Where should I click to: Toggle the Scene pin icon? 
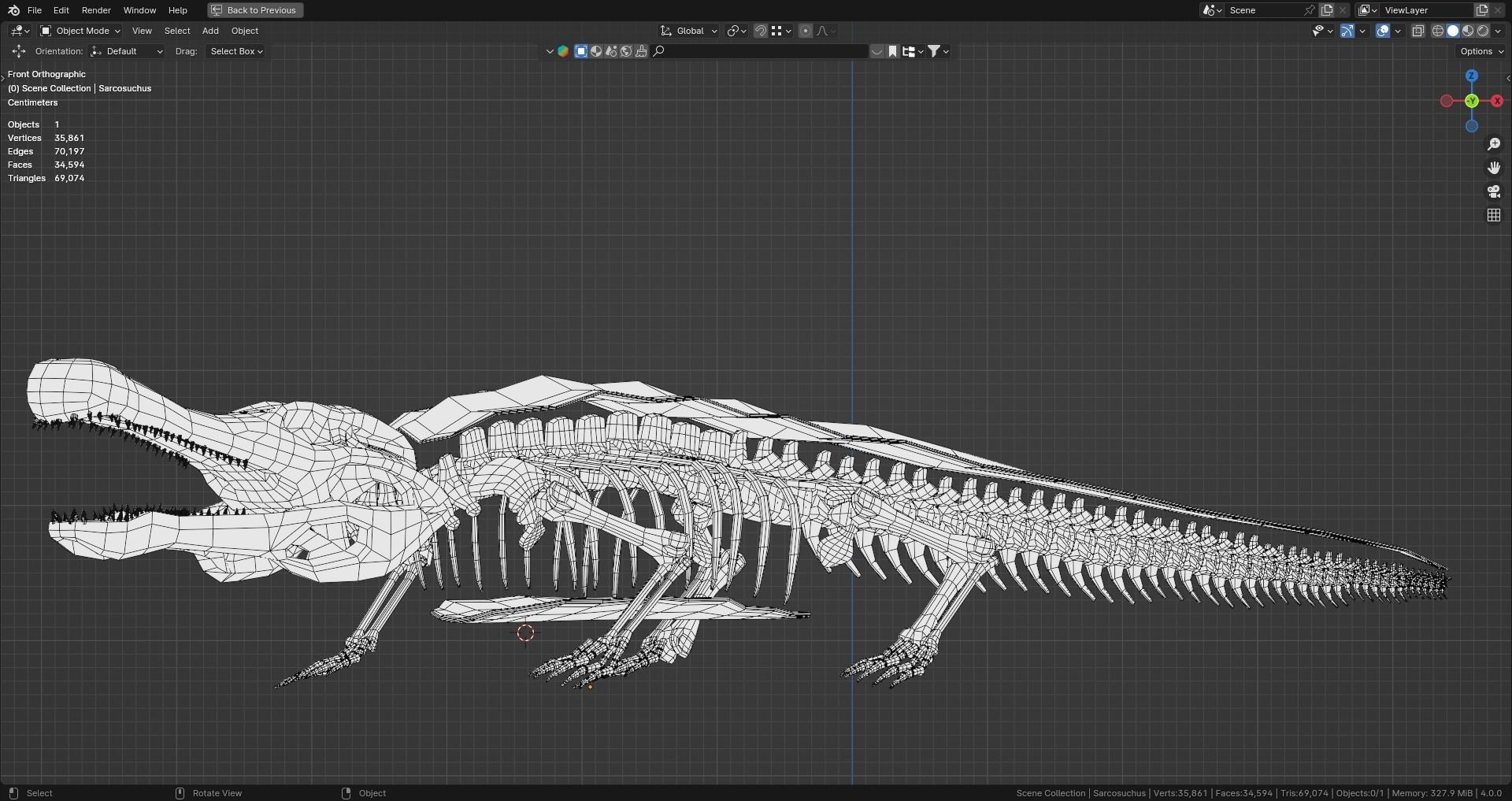coord(1309,10)
